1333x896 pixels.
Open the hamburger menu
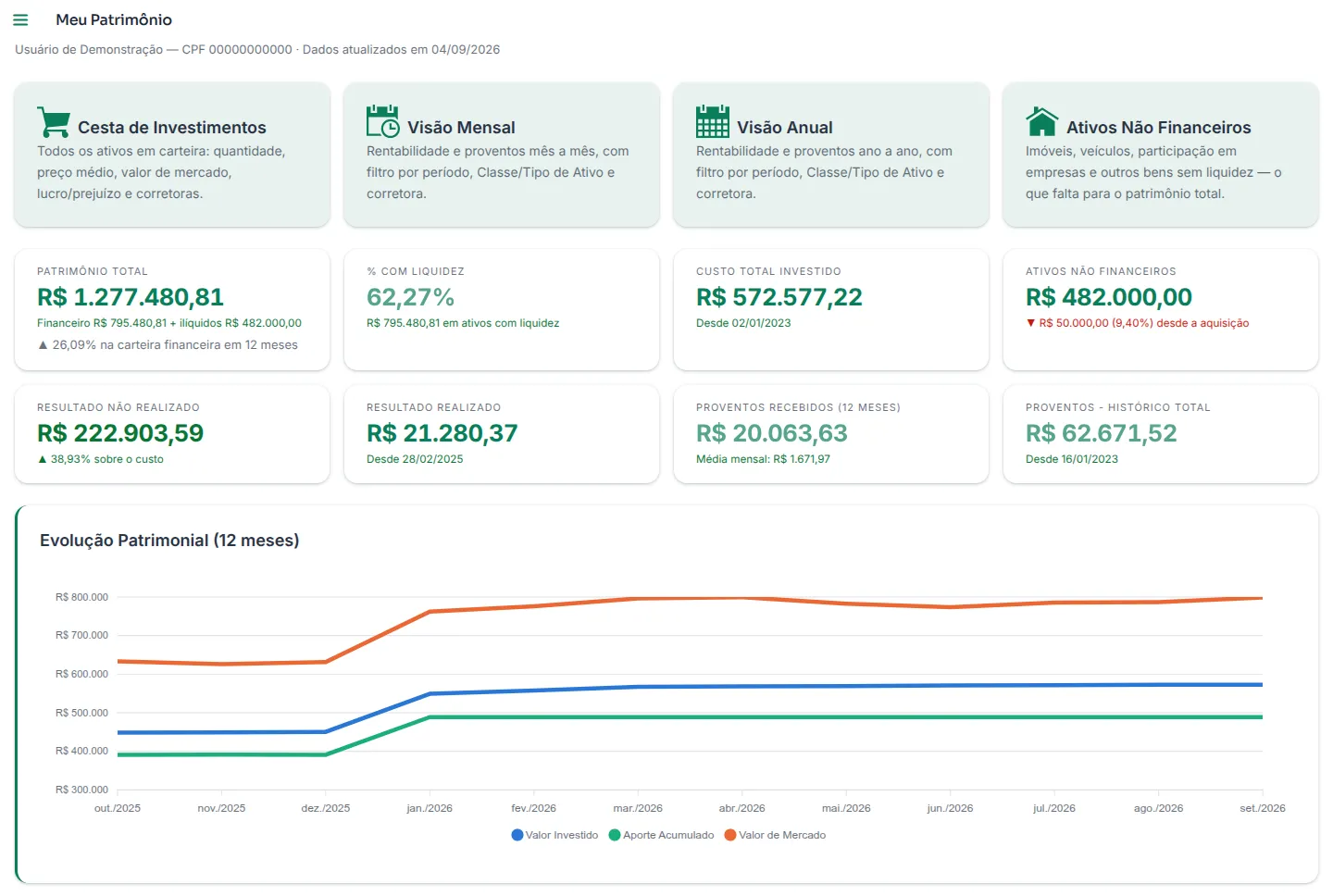pos(20,19)
